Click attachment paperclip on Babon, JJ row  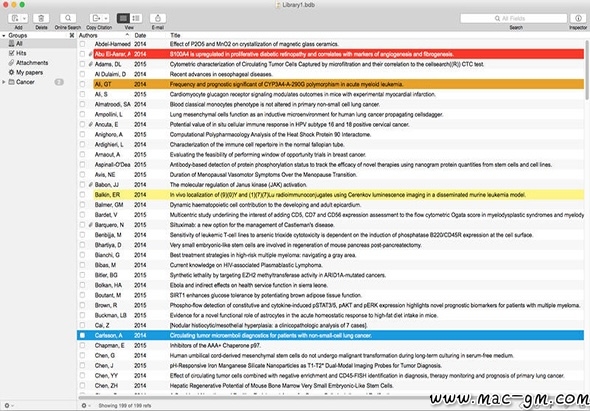point(90,185)
